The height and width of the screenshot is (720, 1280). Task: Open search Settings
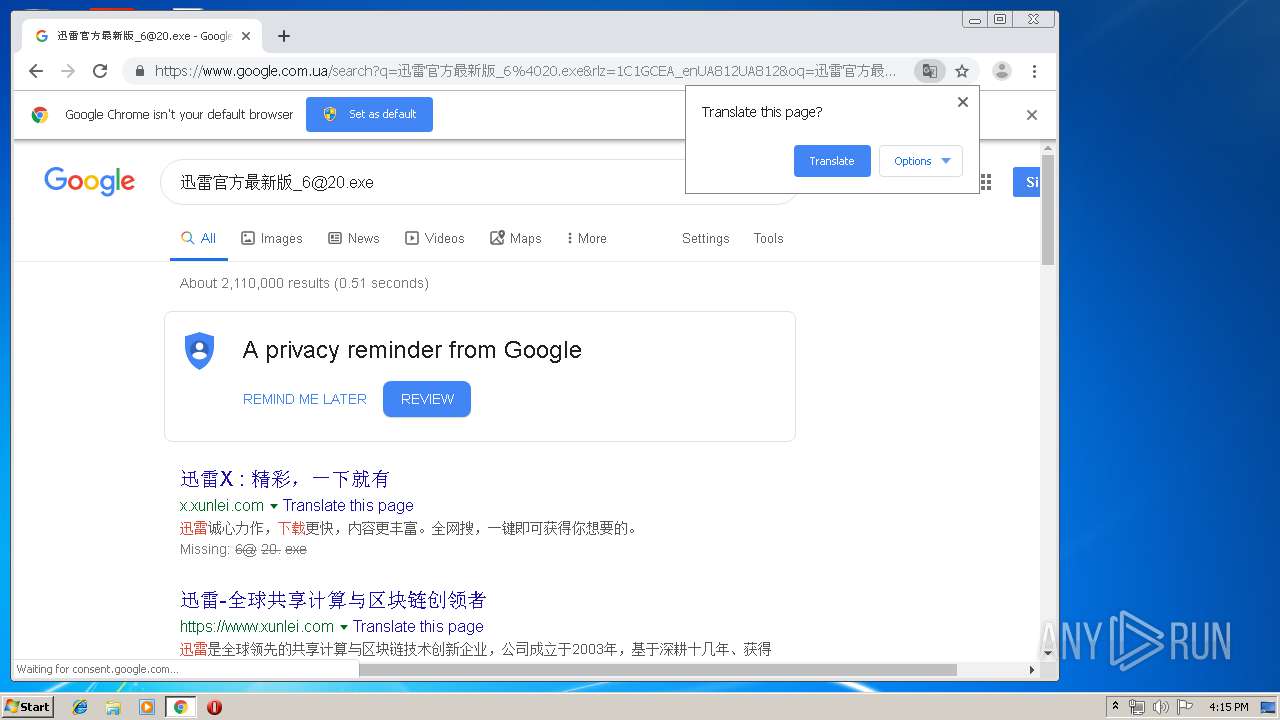point(706,238)
